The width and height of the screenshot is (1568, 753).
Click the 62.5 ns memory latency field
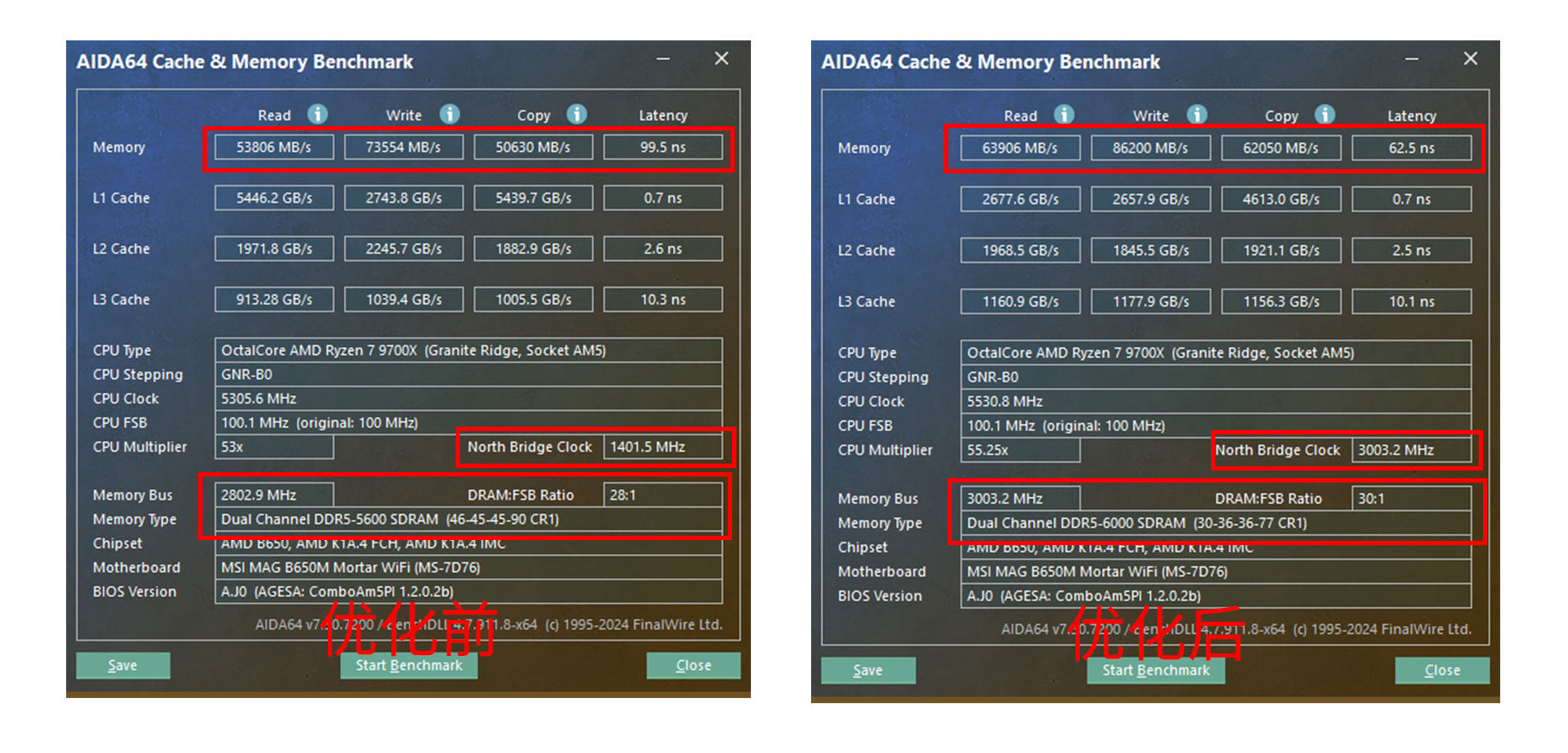(x=1411, y=148)
